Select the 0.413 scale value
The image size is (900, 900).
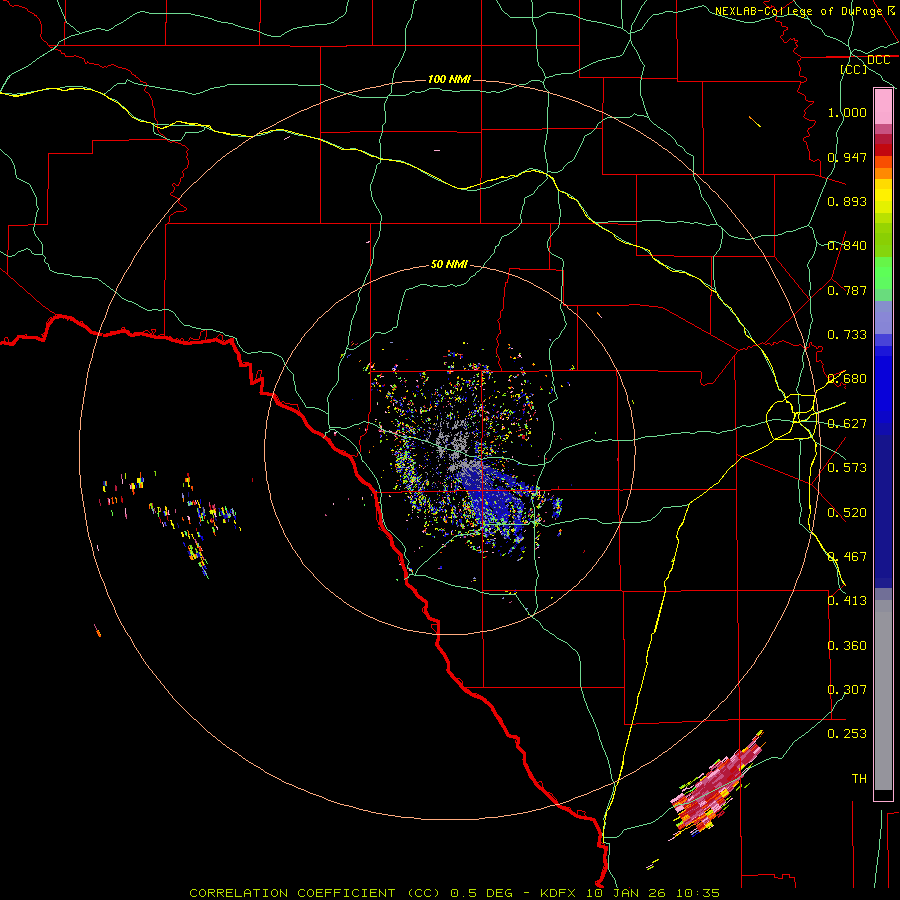pos(847,601)
